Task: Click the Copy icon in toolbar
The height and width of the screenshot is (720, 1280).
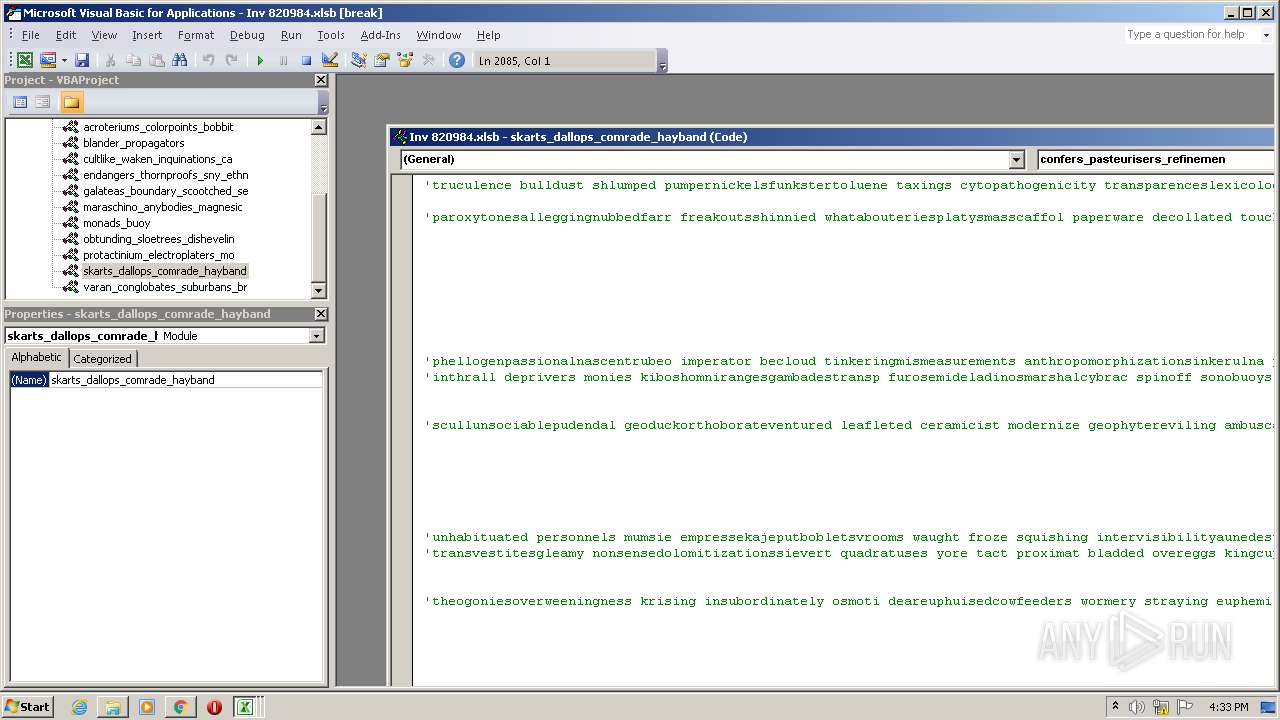Action: (133, 60)
